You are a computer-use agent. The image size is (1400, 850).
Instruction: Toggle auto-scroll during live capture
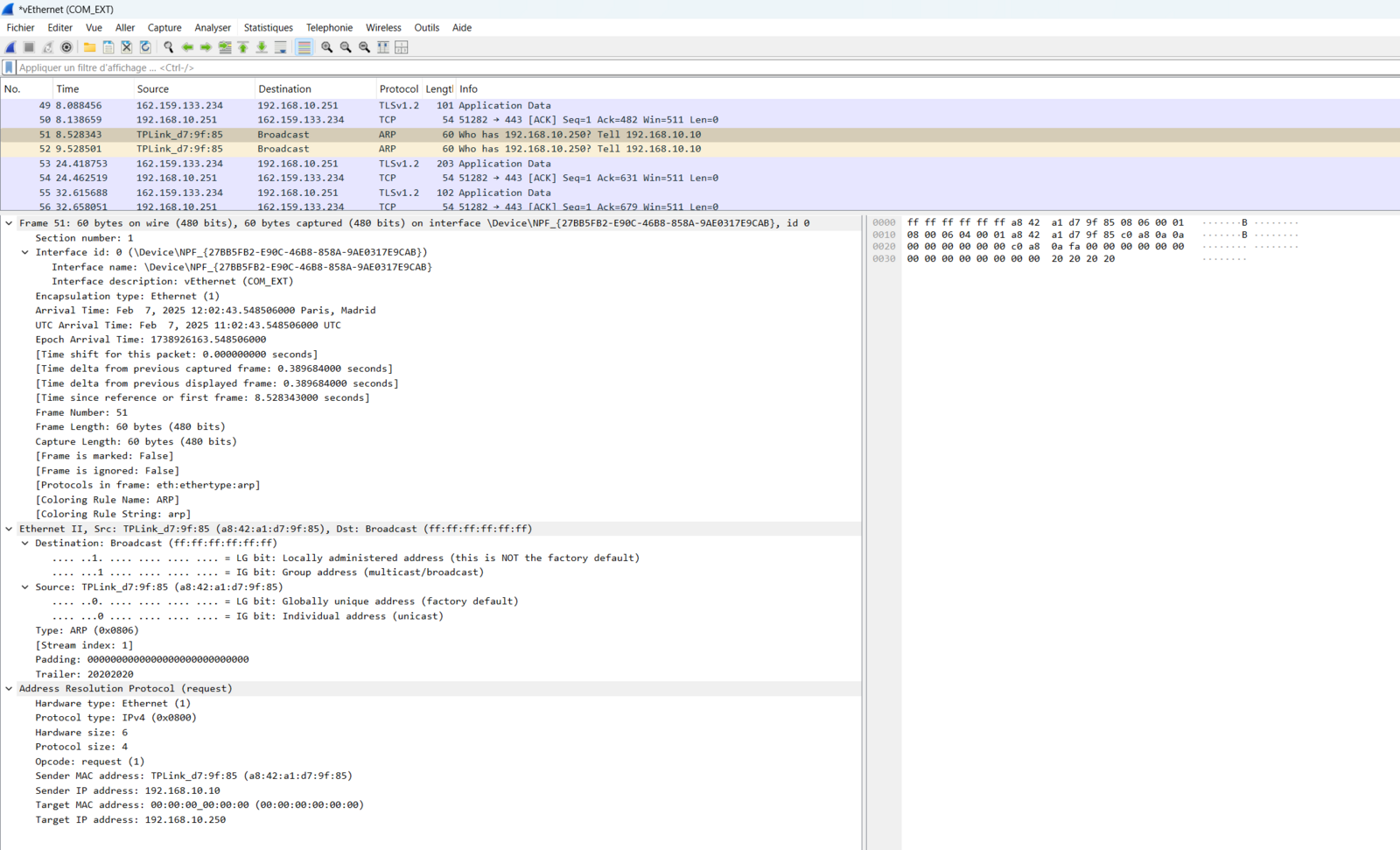point(280,47)
